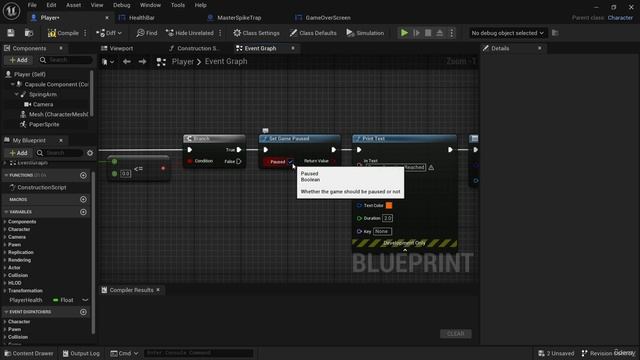Open the Output Log
Viewport: 640px width, 360px height.
coord(81,353)
